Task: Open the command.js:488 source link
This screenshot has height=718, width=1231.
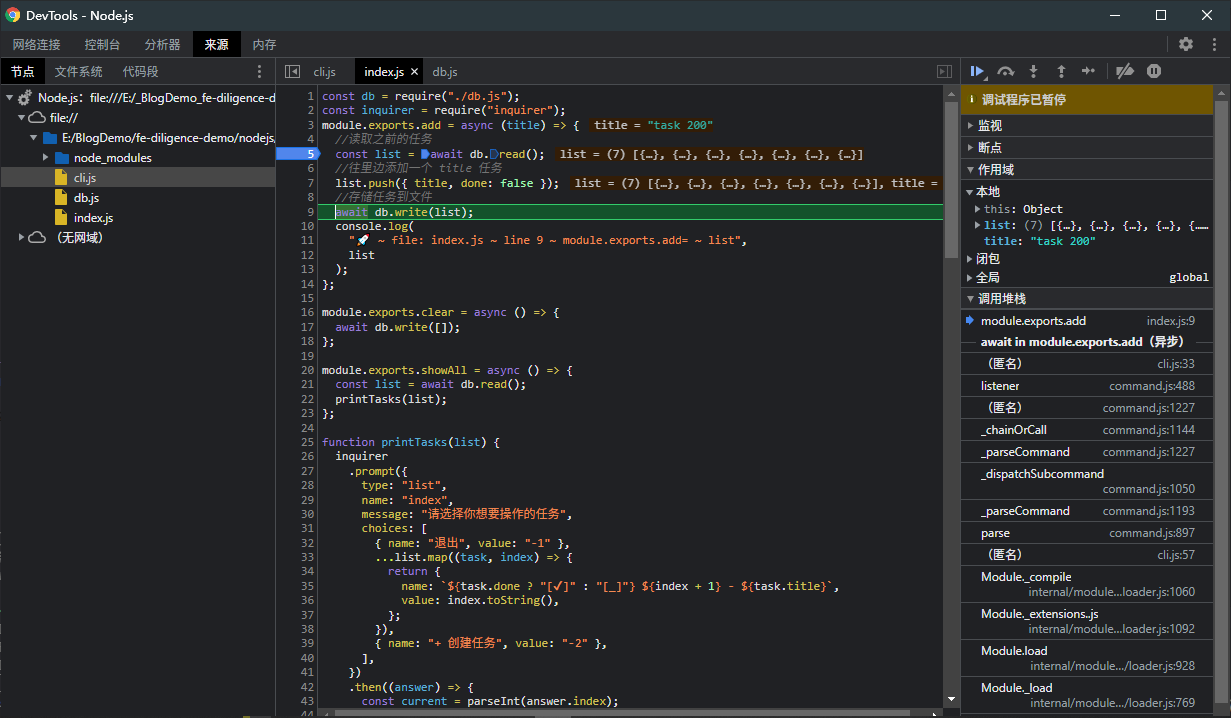Action: pos(1152,386)
